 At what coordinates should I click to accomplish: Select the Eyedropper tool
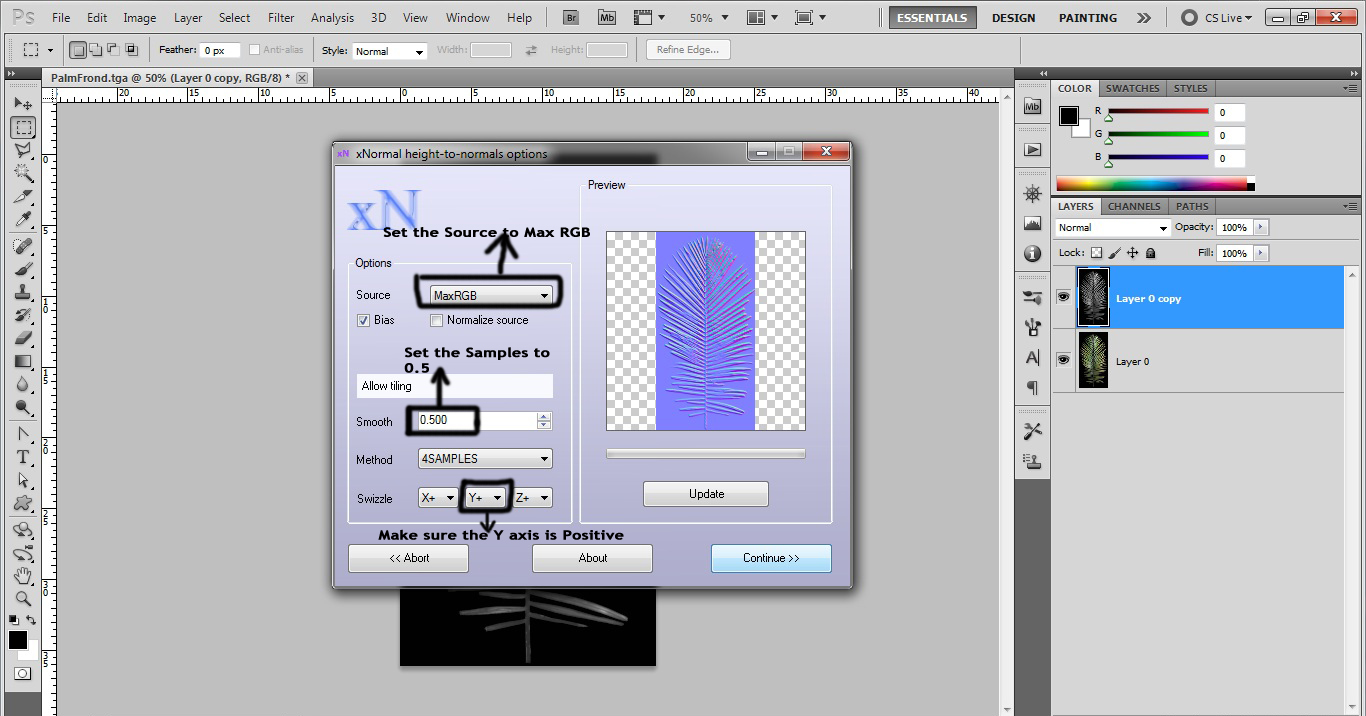coord(23,220)
